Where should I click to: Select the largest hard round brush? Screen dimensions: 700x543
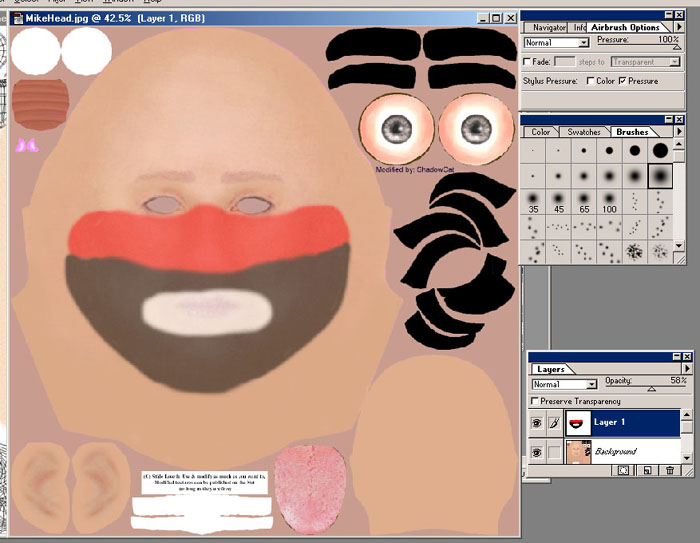pyautogui.click(x=660, y=151)
